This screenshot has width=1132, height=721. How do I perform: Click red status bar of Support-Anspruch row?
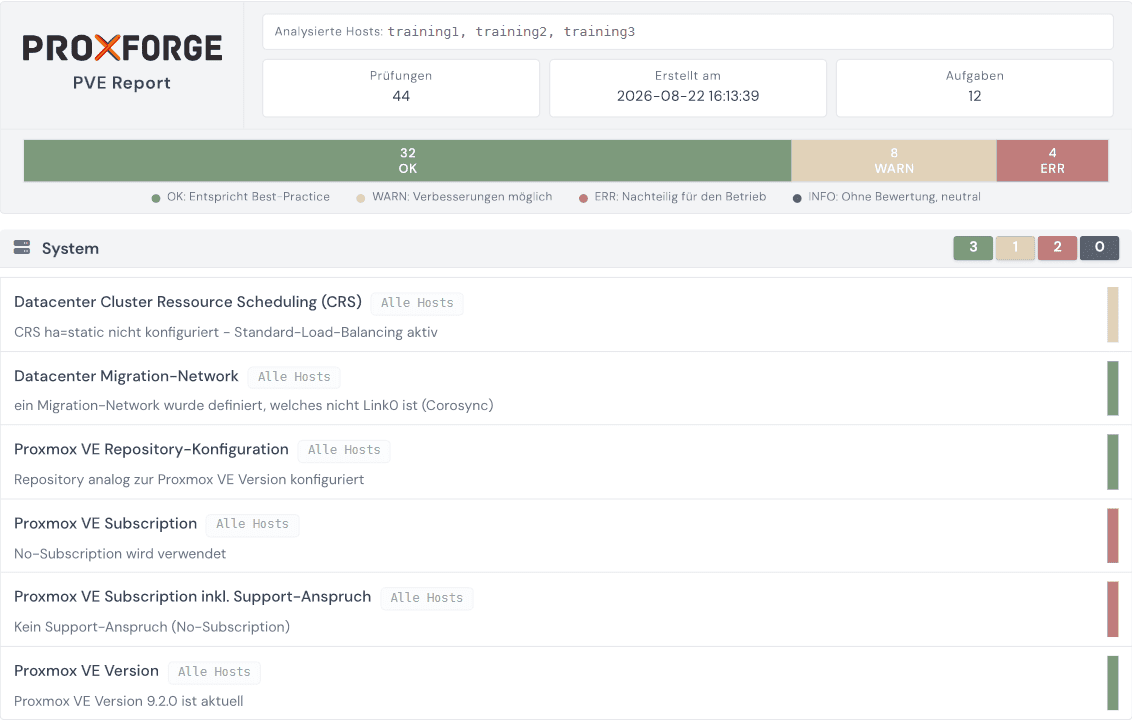(1113, 609)
